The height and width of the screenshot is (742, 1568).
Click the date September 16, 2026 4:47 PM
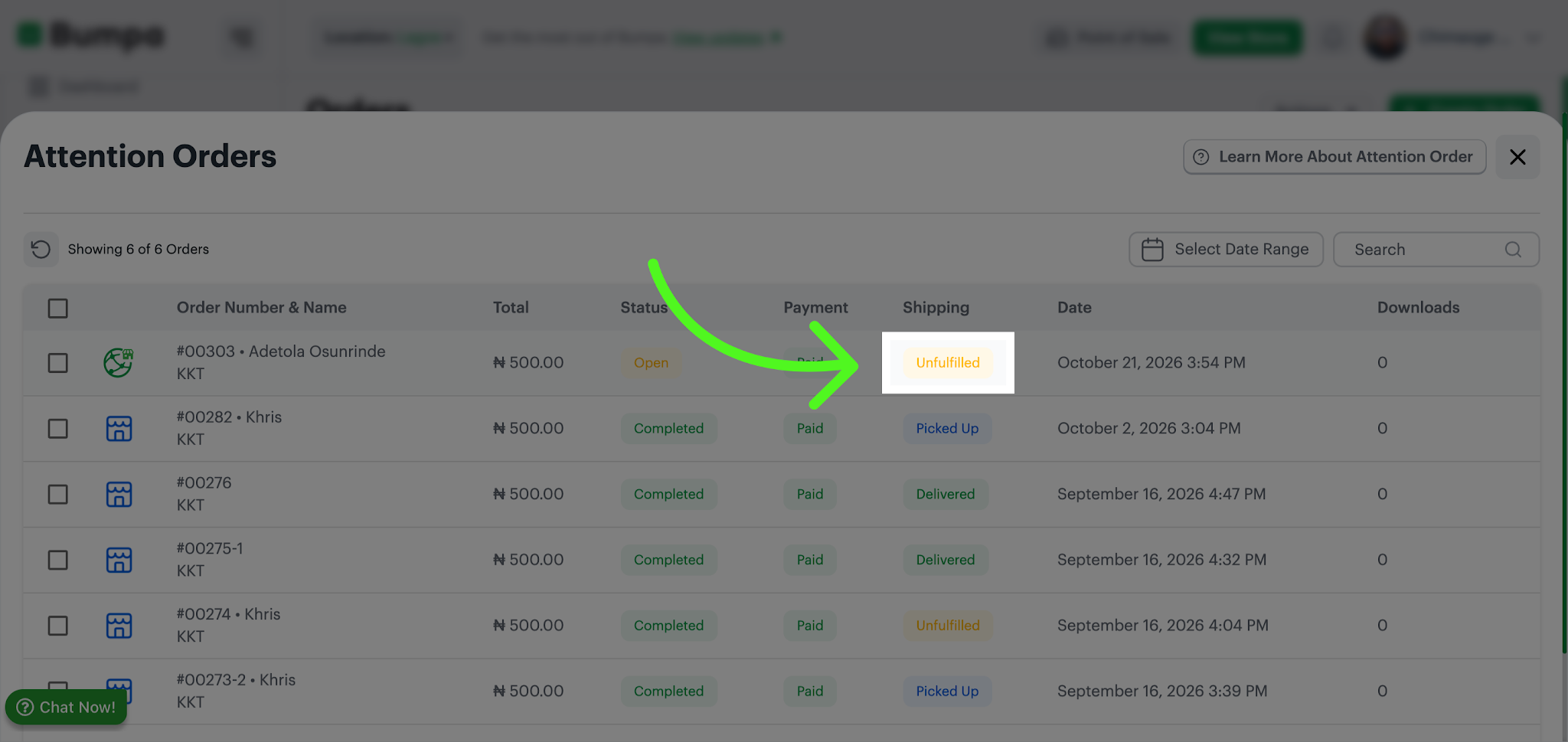(1161, 495)
